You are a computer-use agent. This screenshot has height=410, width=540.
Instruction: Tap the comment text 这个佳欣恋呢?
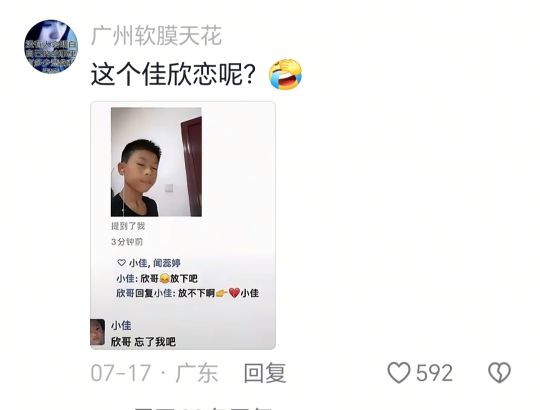click(x=173, y=75)
